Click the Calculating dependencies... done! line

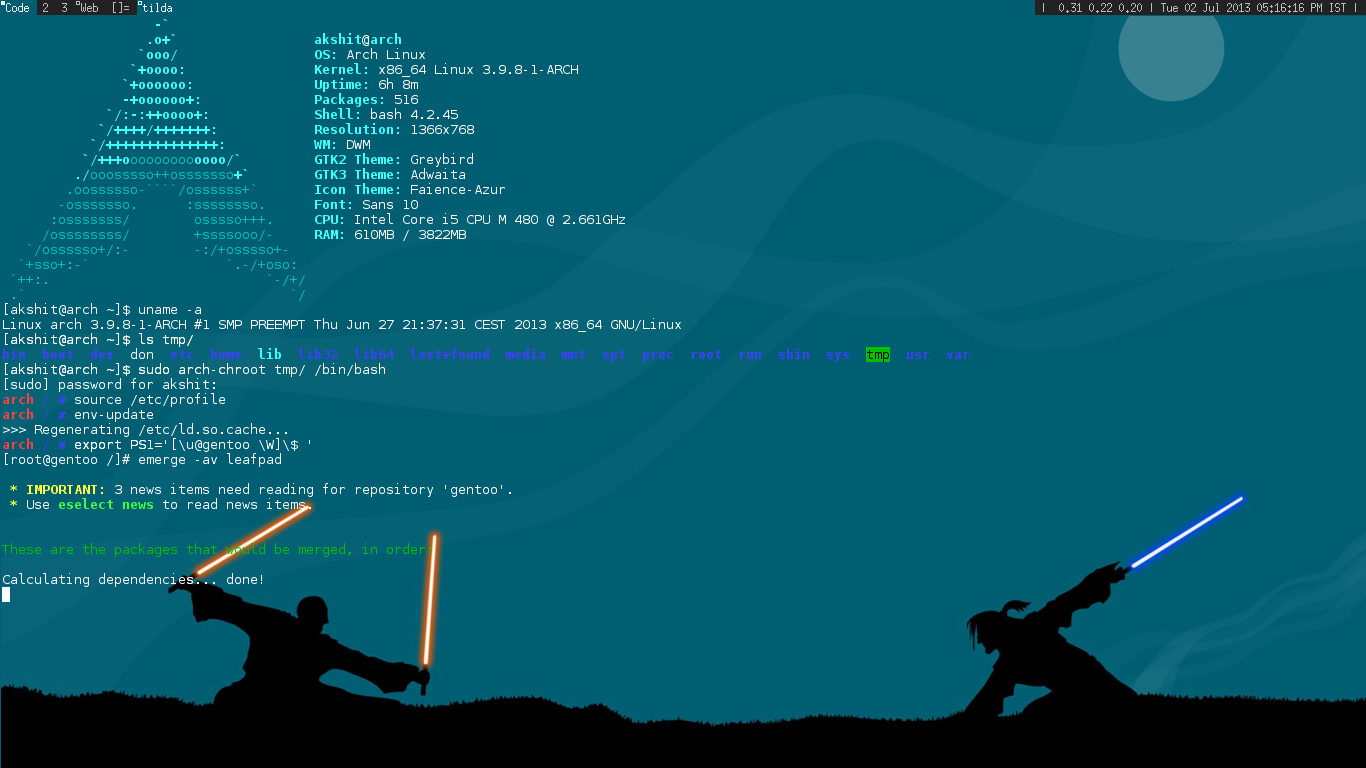[134, 580]
